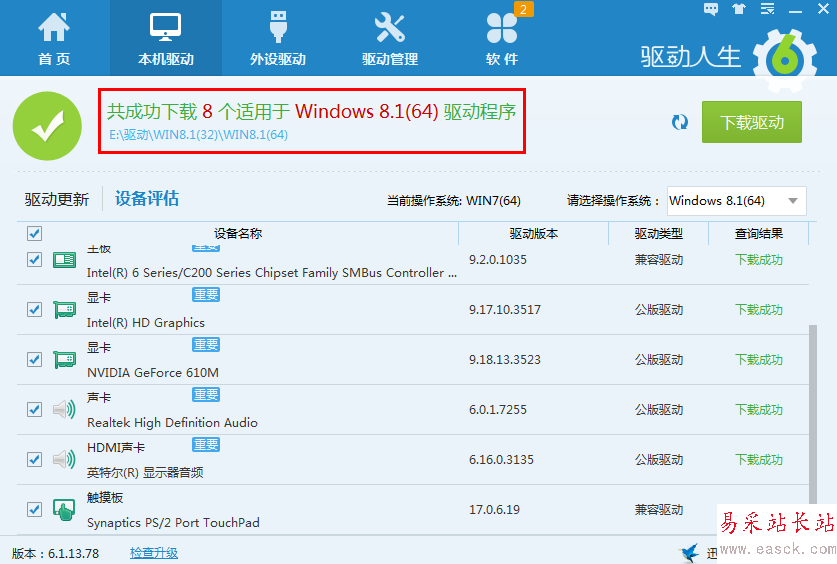
Task: Open the 软件 software tab
Action: [502, 39]
